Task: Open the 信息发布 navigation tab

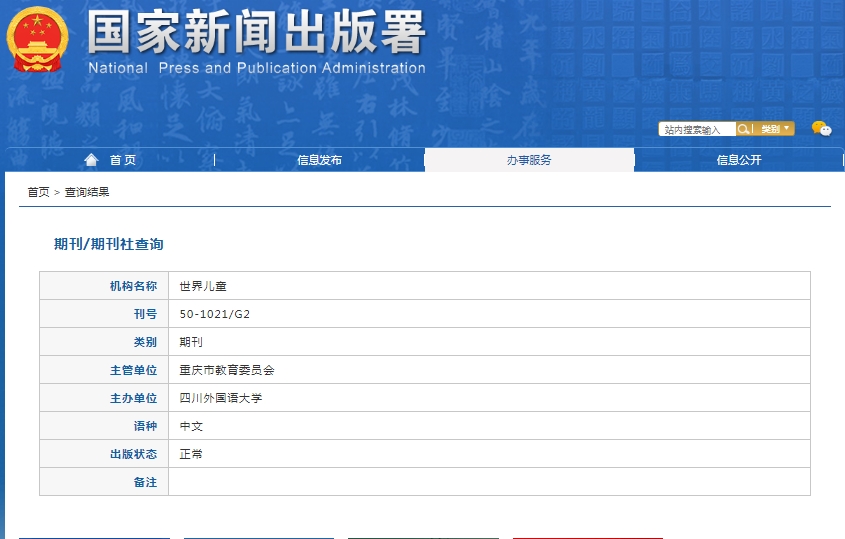Action: pos(319,160)
